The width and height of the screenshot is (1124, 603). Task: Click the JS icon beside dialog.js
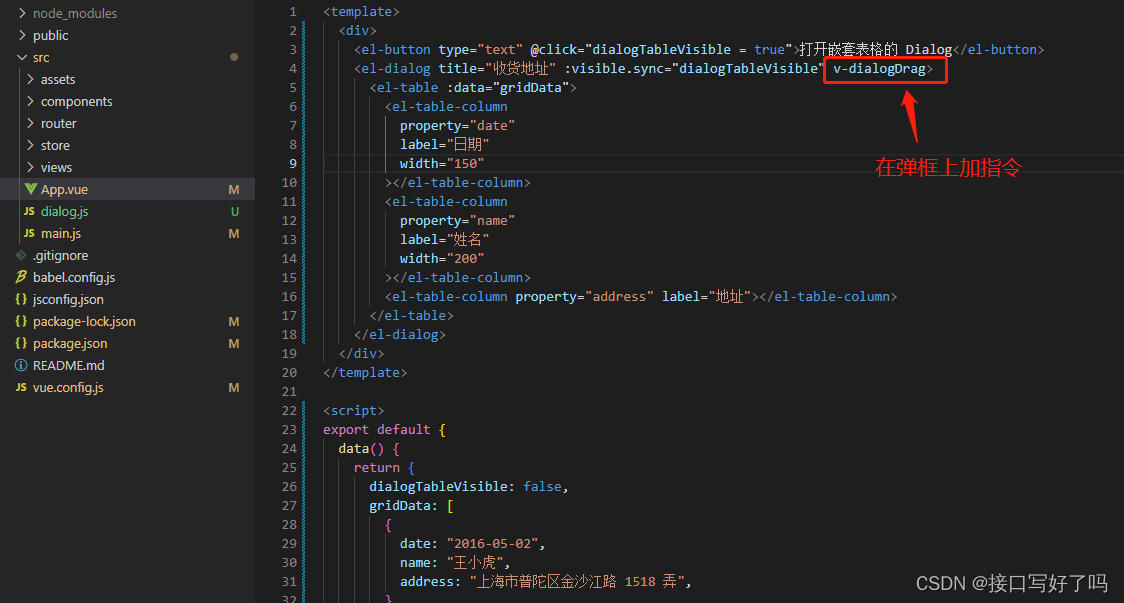[29, 212]
